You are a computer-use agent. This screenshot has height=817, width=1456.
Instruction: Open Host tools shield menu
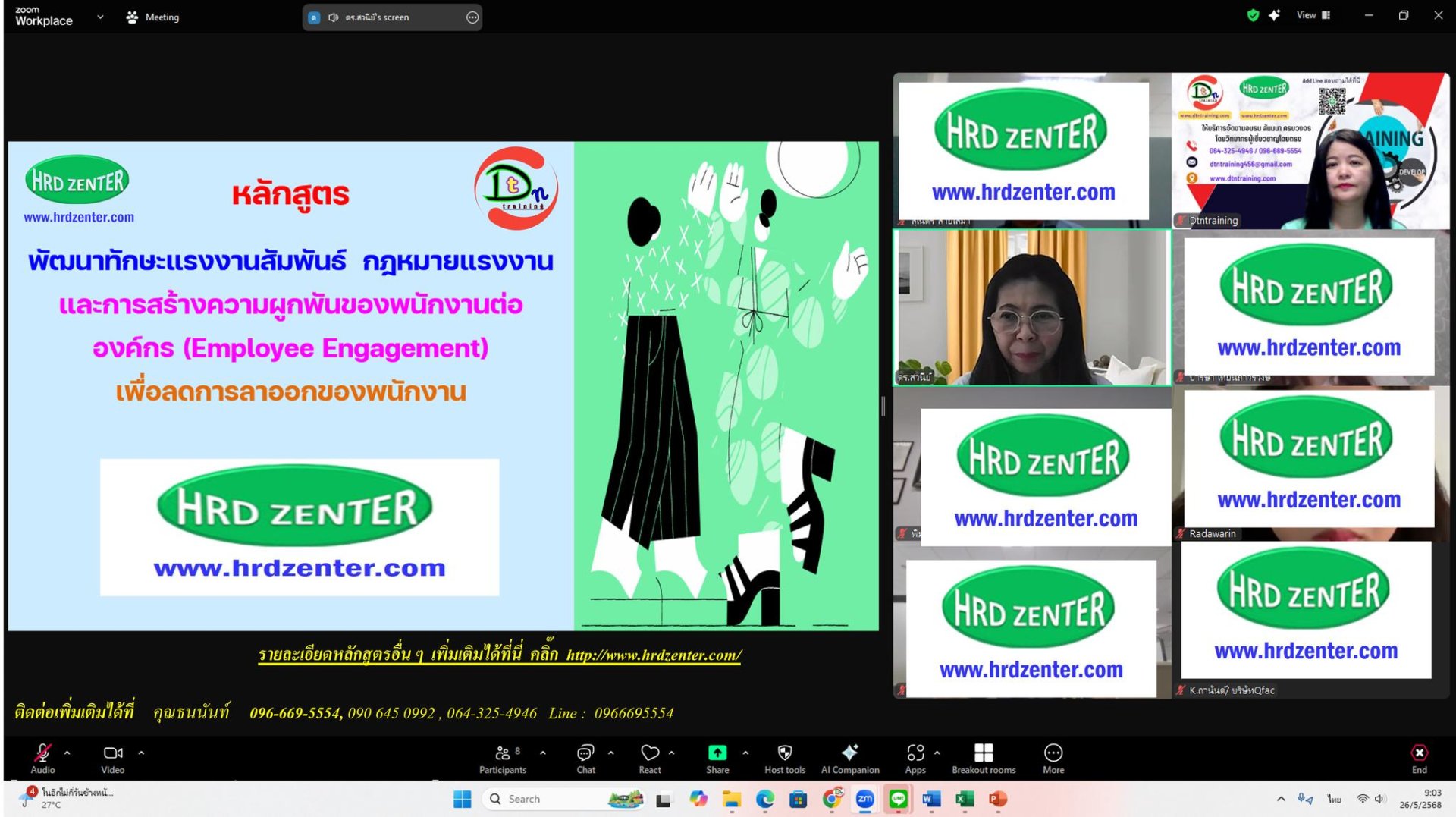[785, 758]
